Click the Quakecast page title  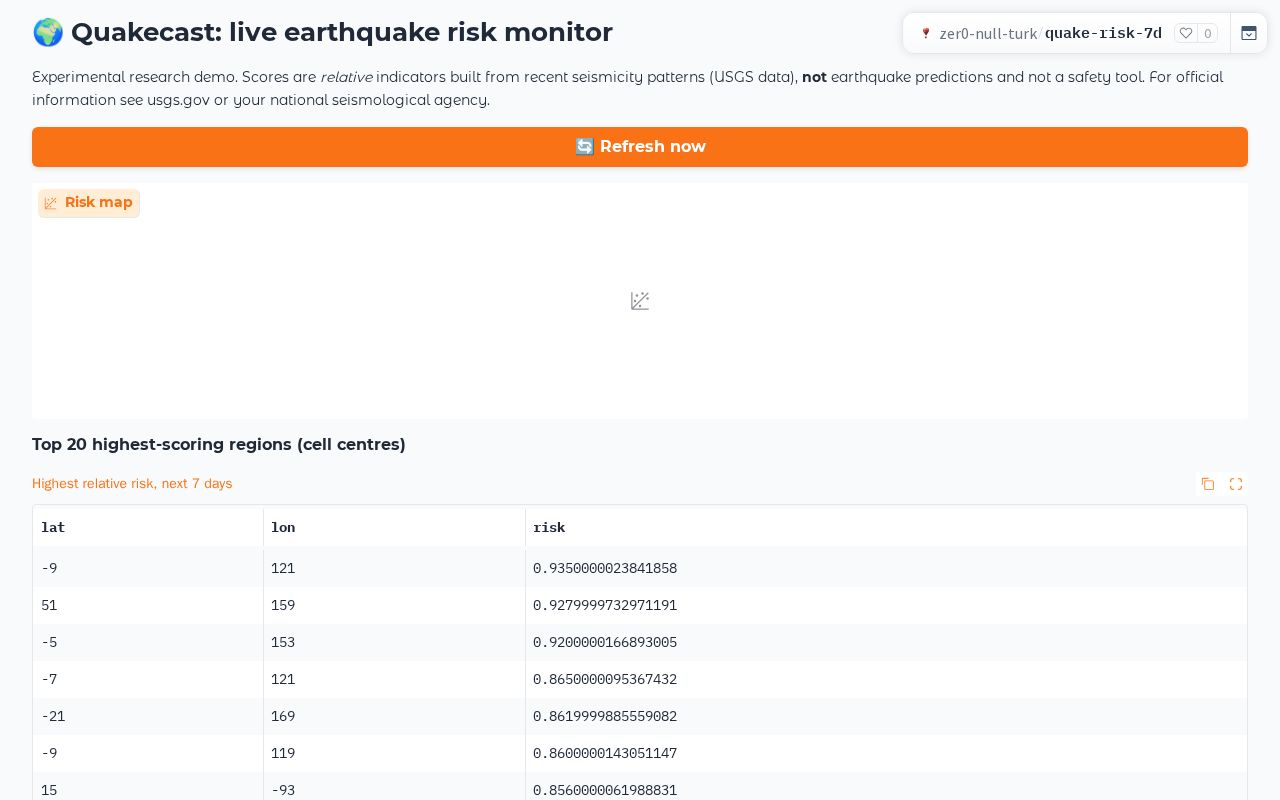pyautogui.click(x=322, y=32)
